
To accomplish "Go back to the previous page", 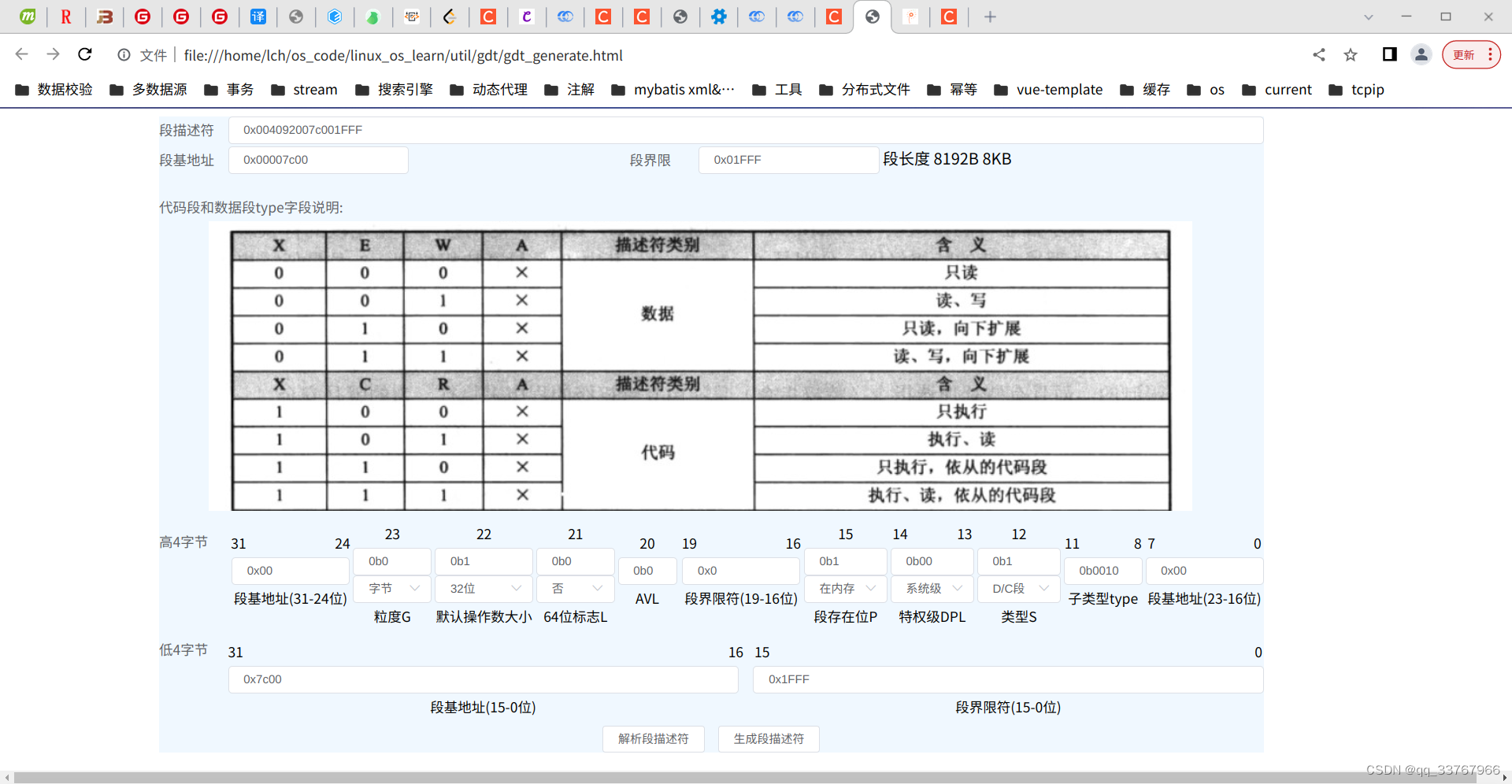I will (22, 54).
